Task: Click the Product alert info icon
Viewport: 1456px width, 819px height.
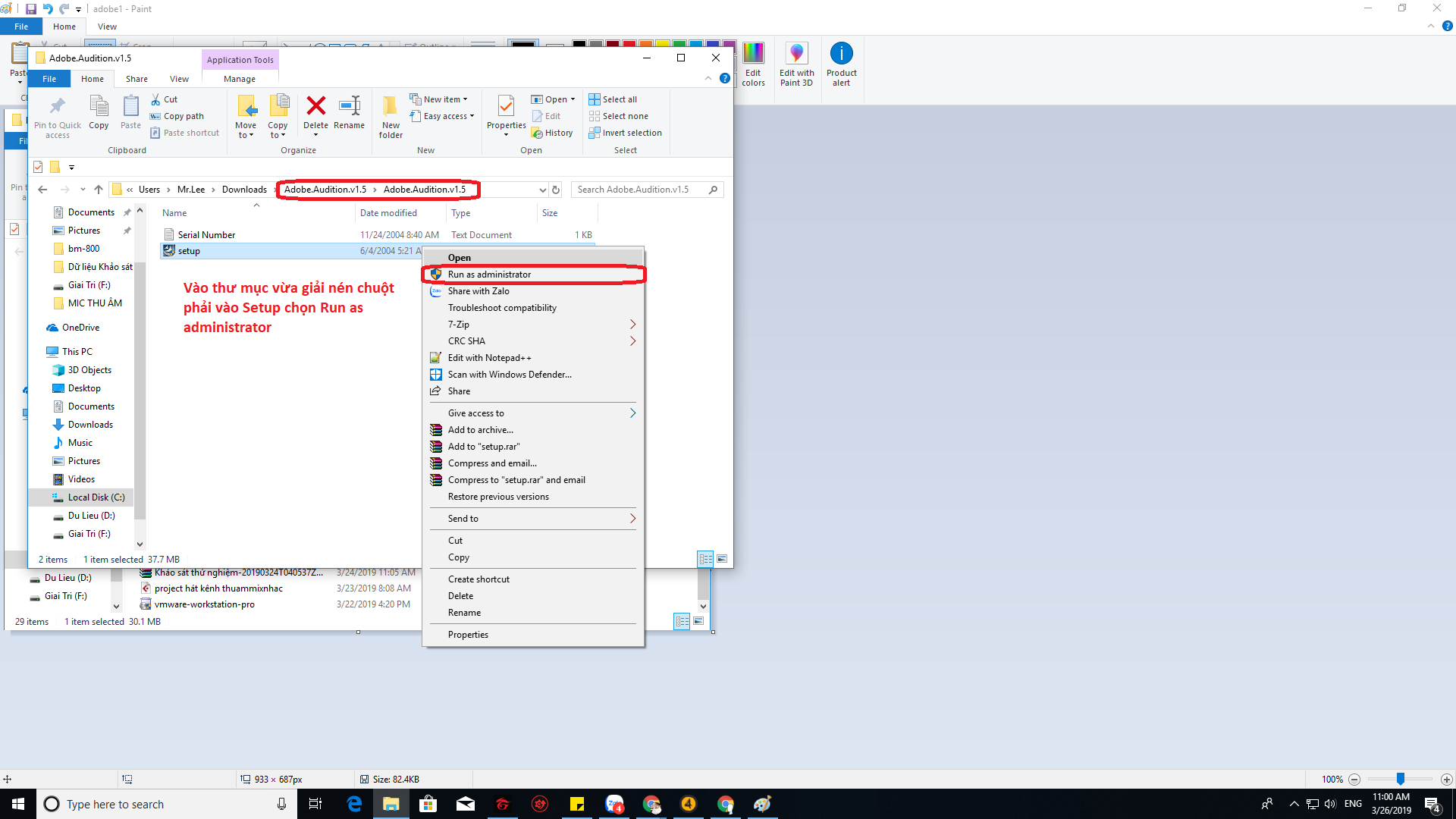Action: coord(841,53)
